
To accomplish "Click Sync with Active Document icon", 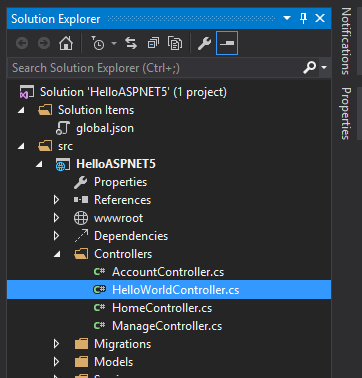I will point(131,43).
